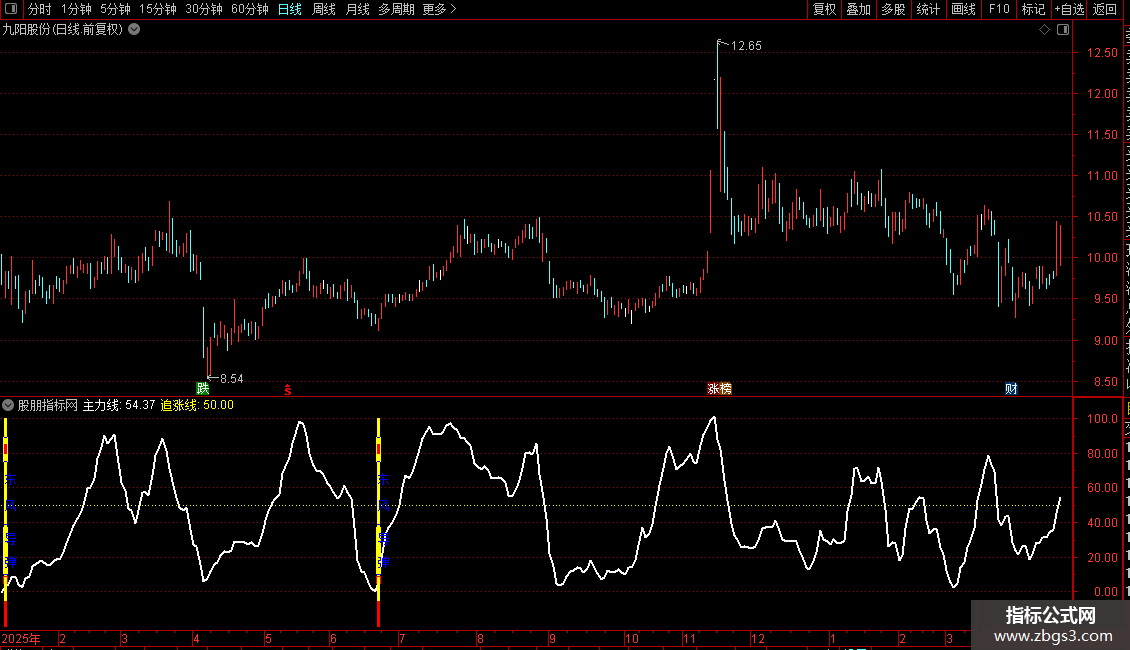Click the green 跌 marker under the chart
This screenshot has width=1130, height=650.
(x=203, y=388)
